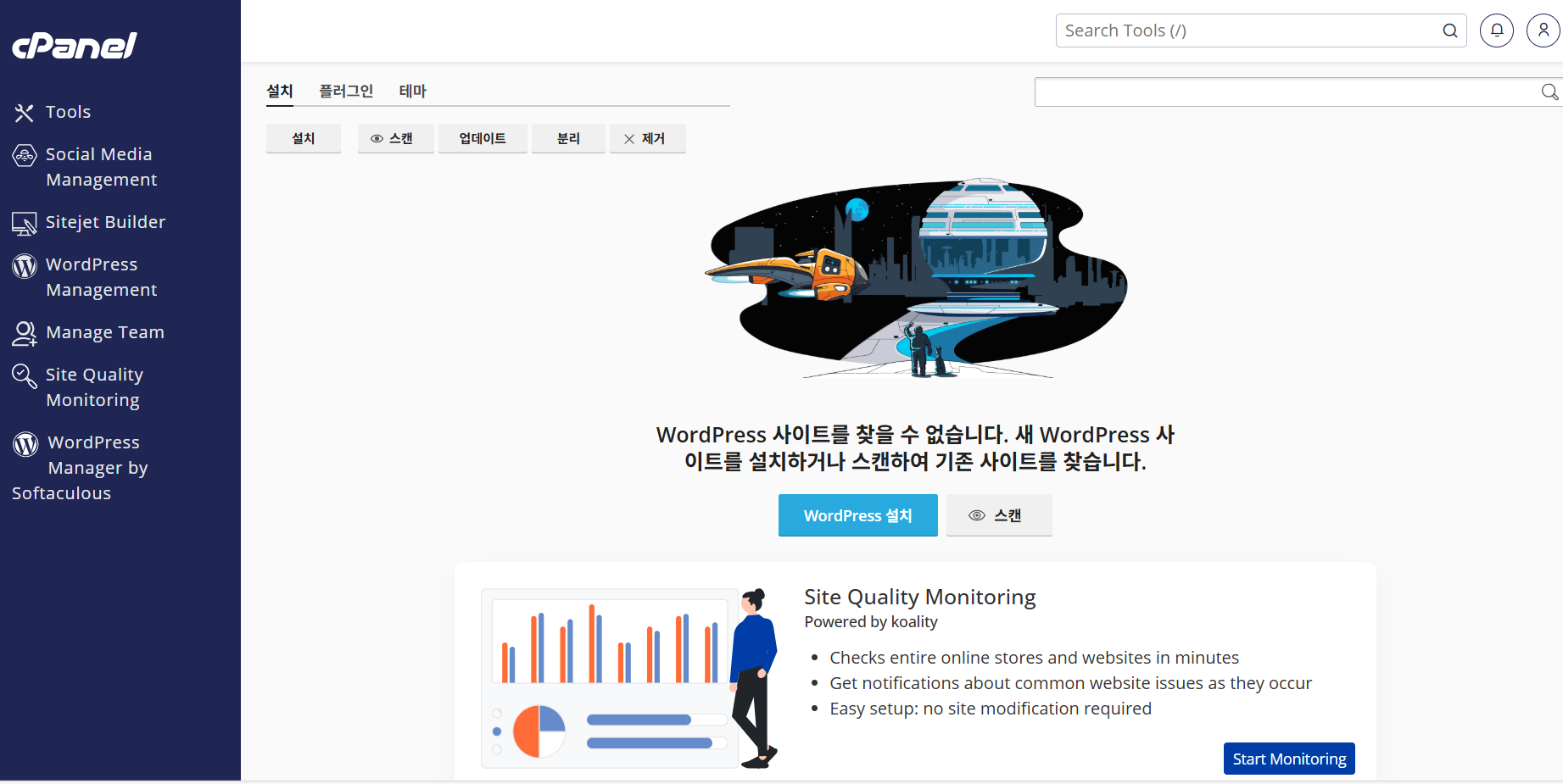Click the 스캔 toolbar button with eye icon

396,138
